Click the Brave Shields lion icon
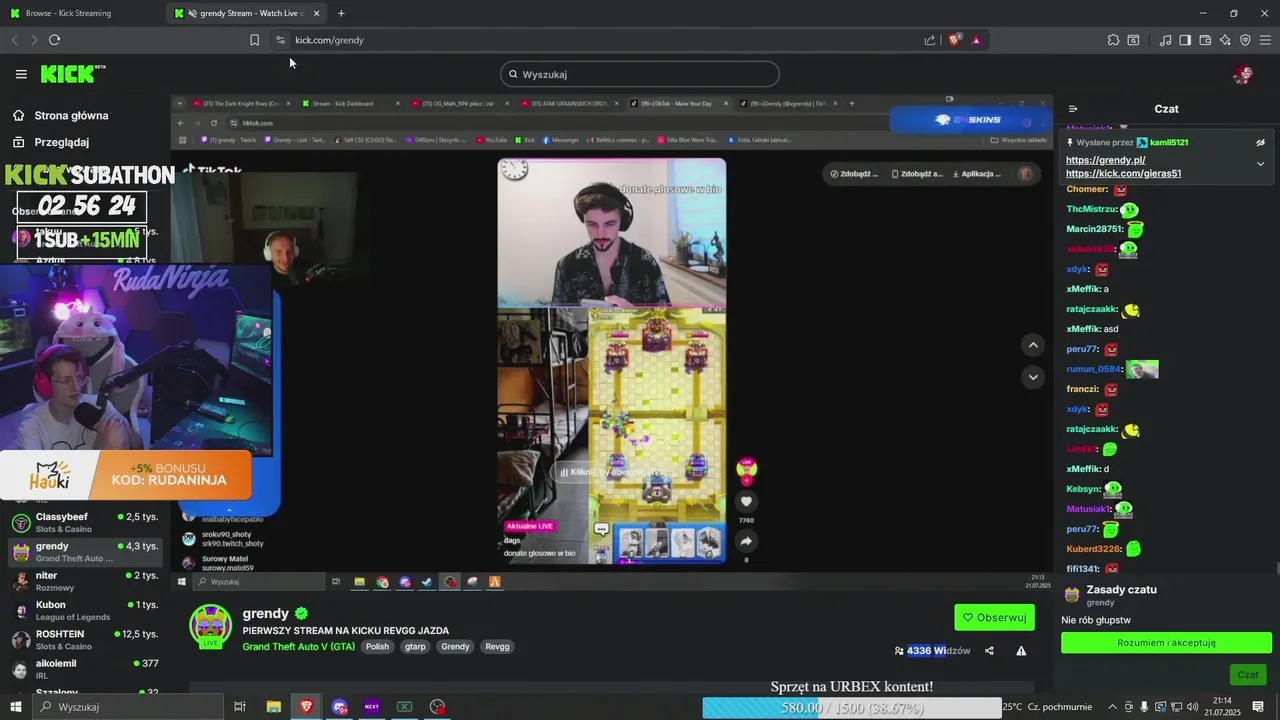The height and width of the screenshot is (720, 1280). tap(955, 40)
